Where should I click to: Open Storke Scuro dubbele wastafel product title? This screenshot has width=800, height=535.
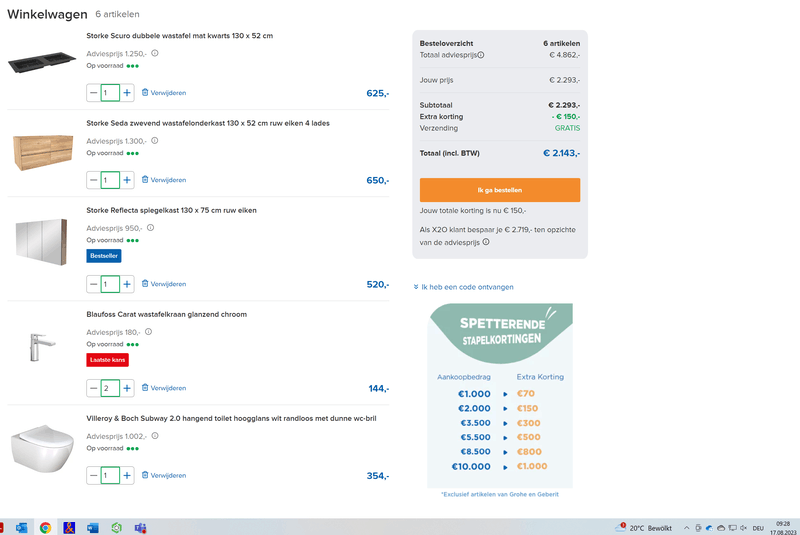180,36
